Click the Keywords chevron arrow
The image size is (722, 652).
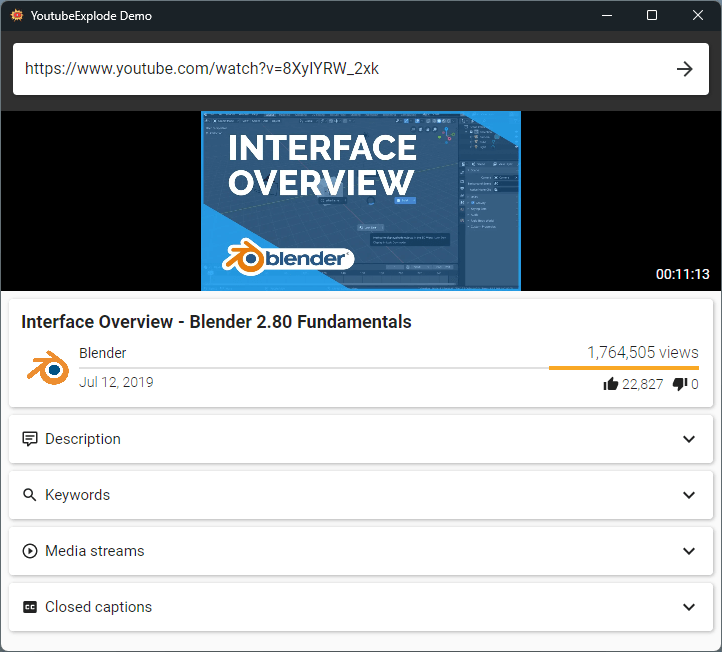coord(688,495)
